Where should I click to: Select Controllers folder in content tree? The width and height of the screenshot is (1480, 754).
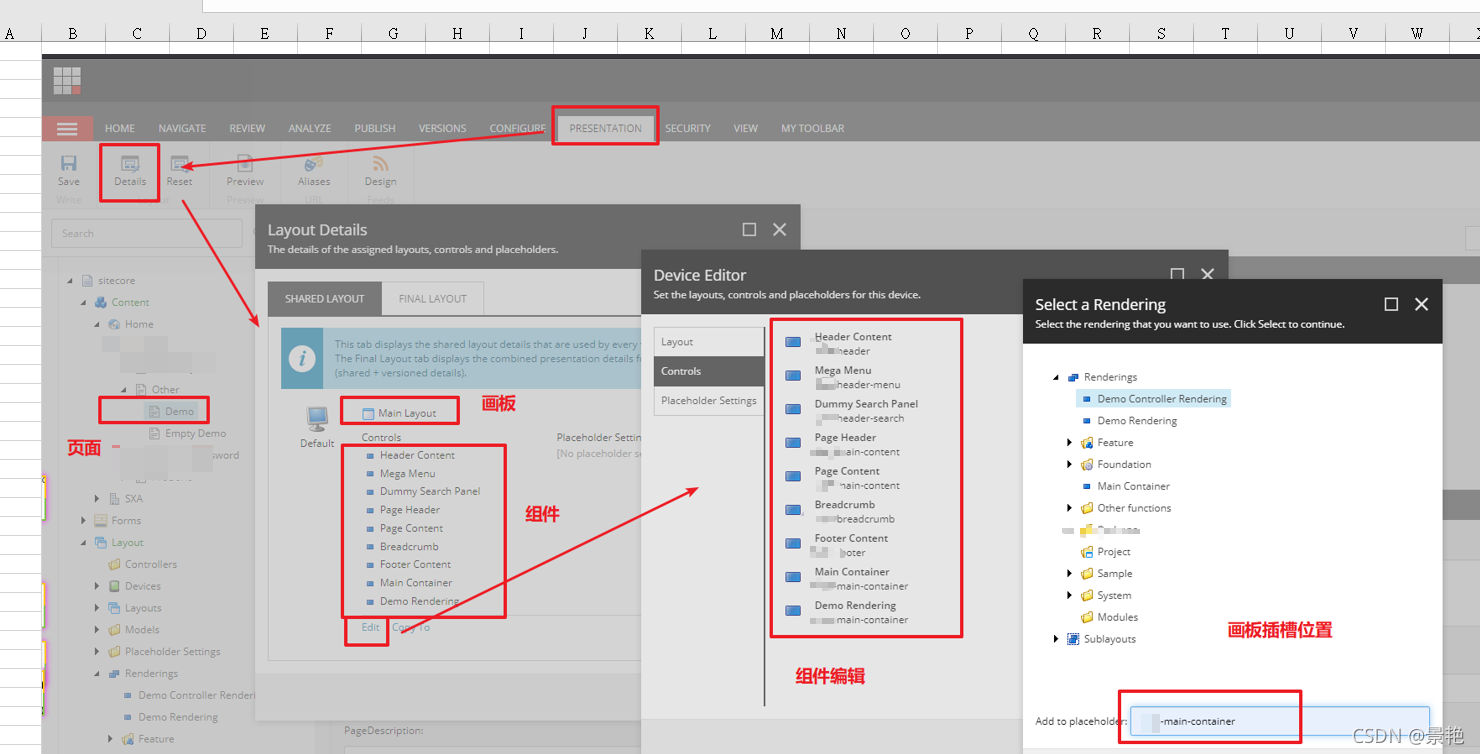pos(151,564)
